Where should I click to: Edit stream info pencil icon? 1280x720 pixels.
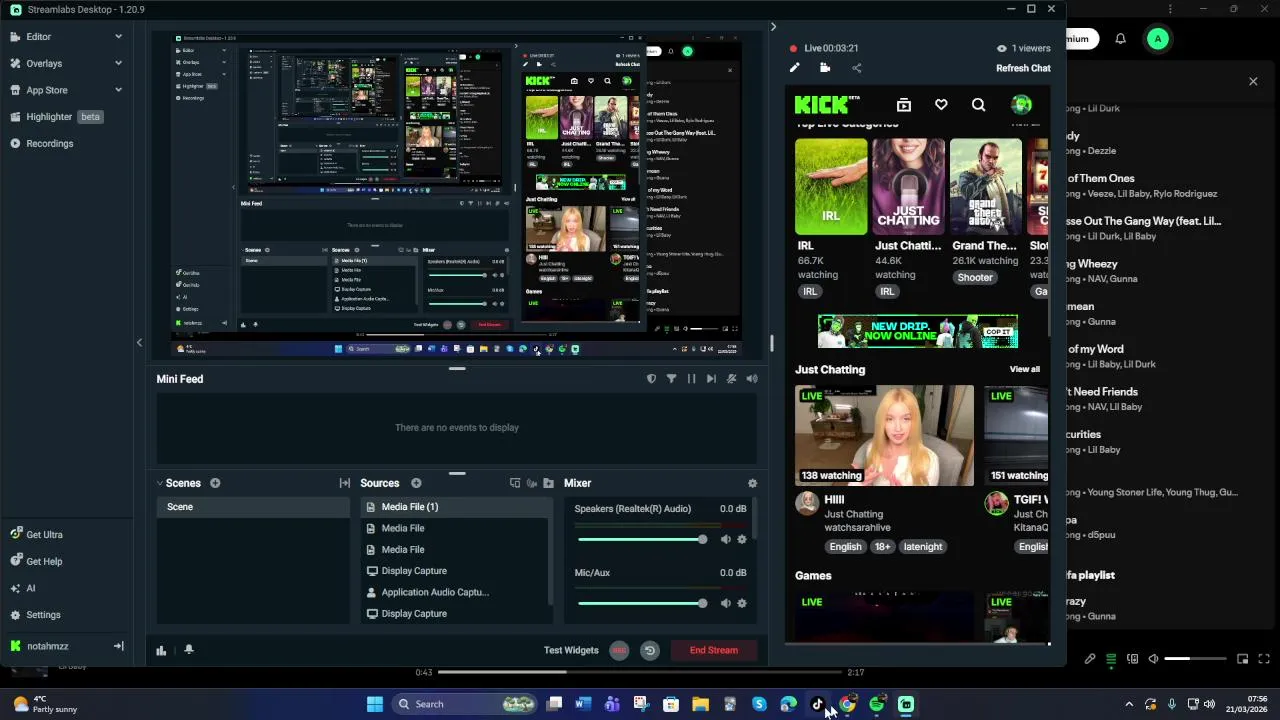pyautogui.click(x=795, y=68)
